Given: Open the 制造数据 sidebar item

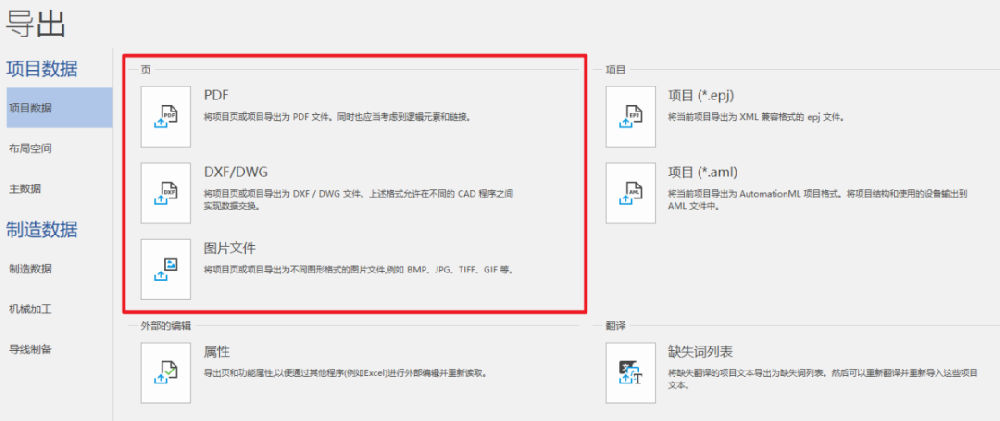Looking at the screenshot, I should 30,269.
